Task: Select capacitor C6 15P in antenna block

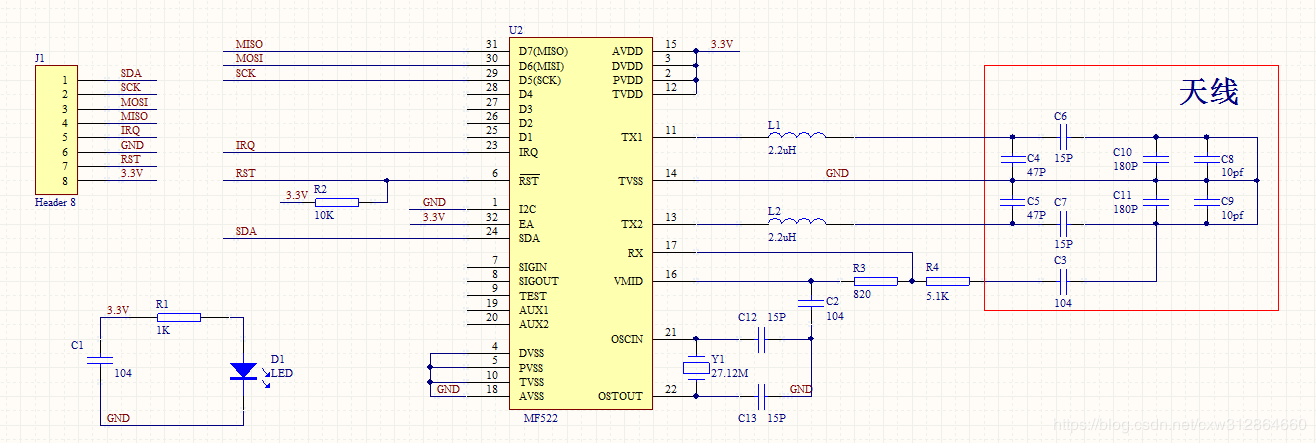Action: (1062, 137)
